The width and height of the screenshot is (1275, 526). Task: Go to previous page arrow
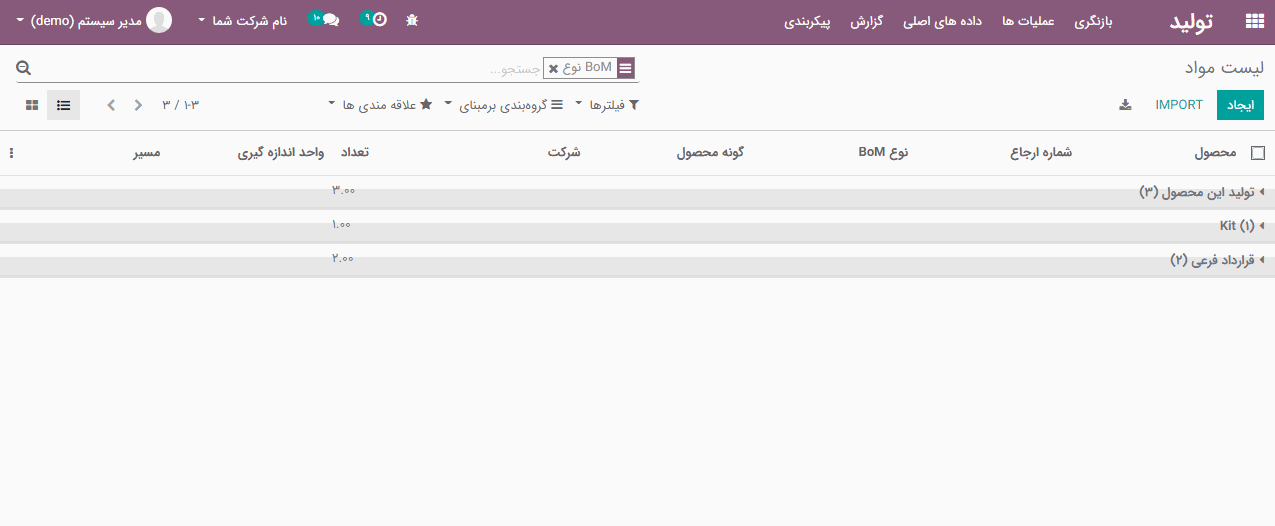click(138, 104)
